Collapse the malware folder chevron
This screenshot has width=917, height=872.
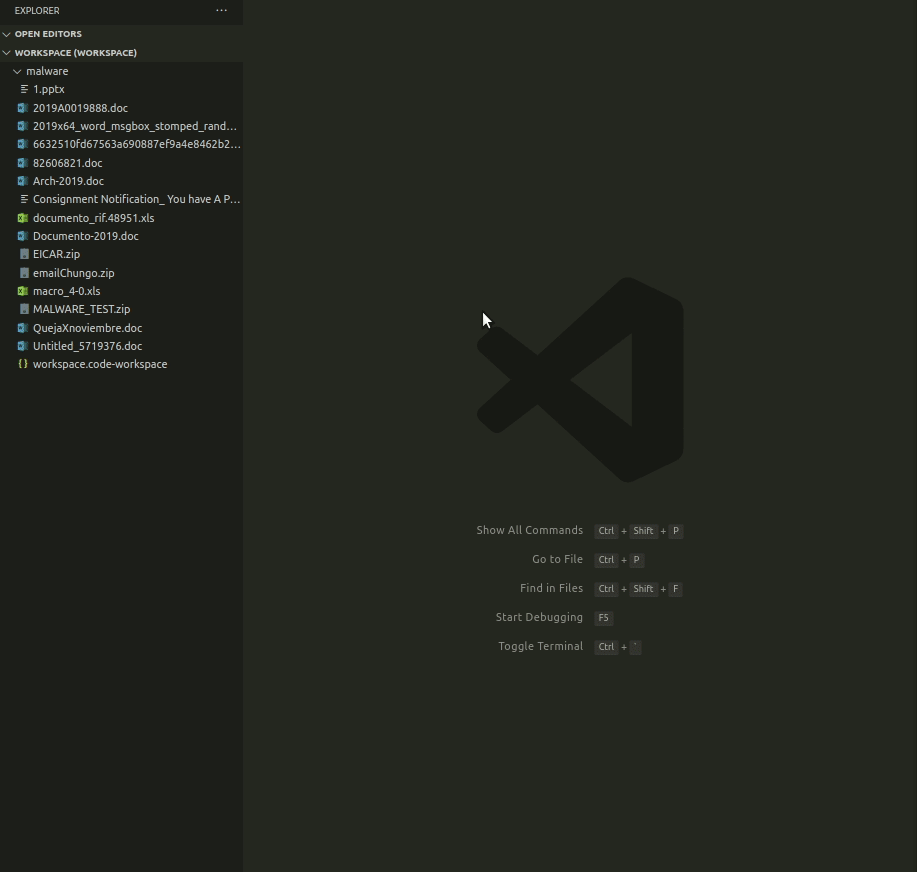[x=18, y=71]
